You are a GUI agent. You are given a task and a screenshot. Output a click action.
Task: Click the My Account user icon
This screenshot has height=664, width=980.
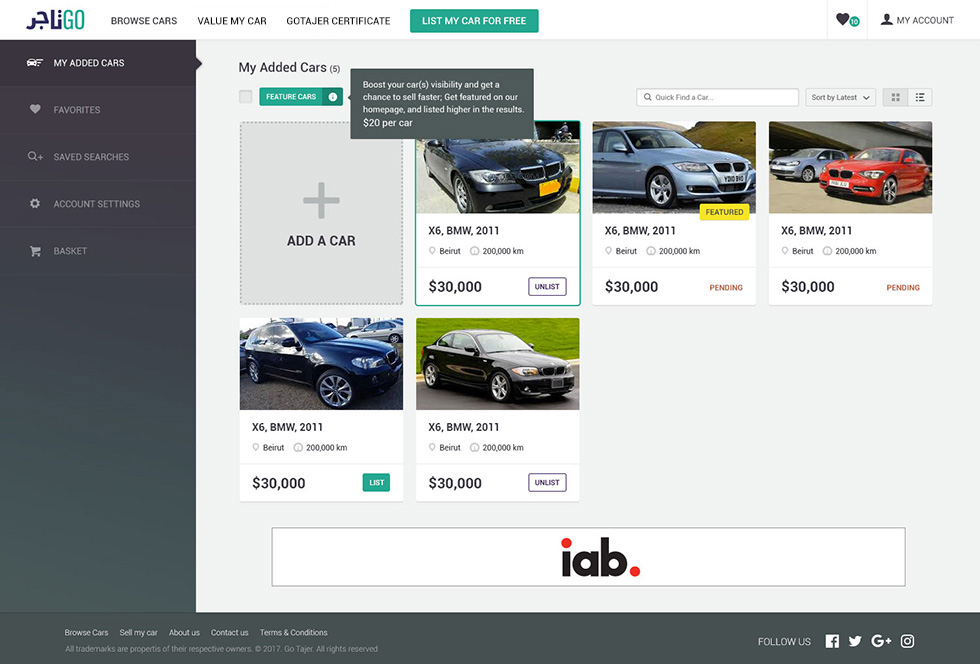coord(886,20)
